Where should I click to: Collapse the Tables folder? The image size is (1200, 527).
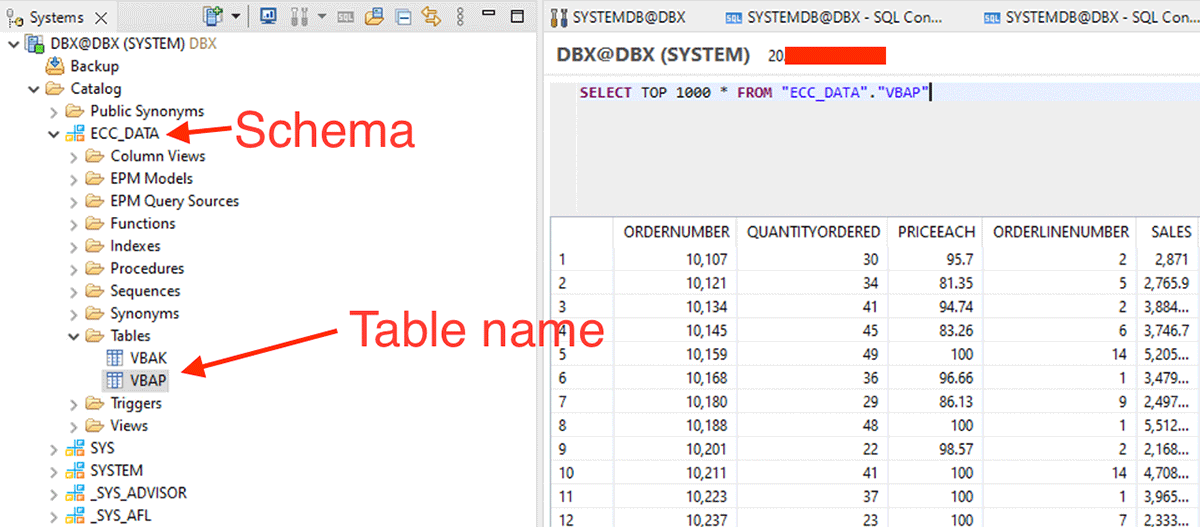pyautogui.click(x=74, y=336)
